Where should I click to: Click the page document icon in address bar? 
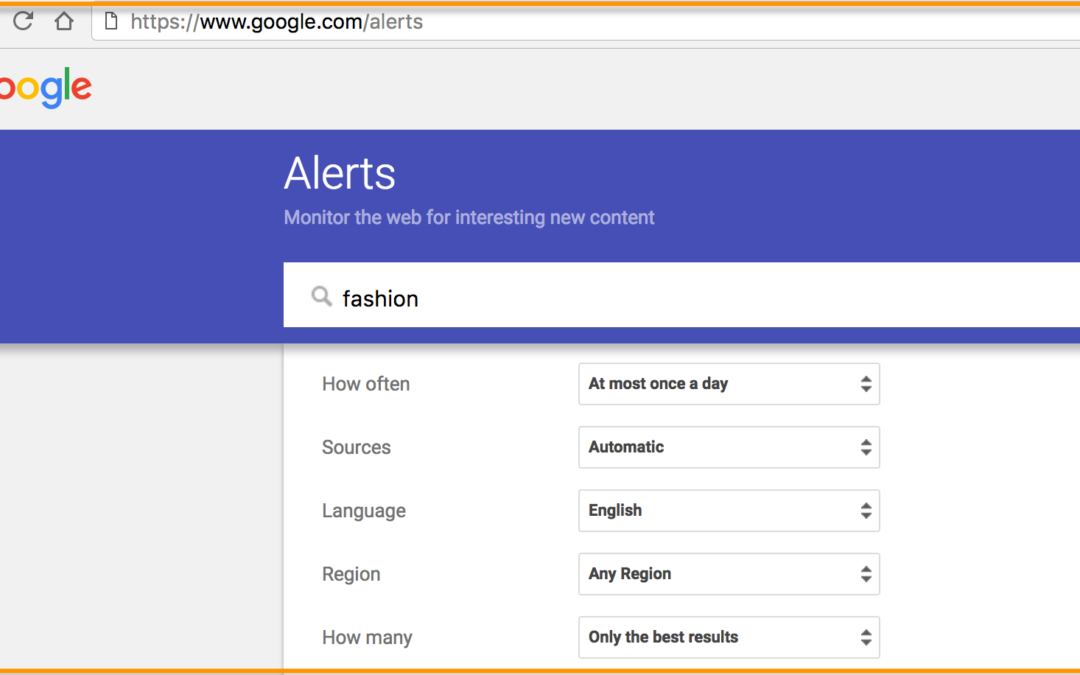111,21
